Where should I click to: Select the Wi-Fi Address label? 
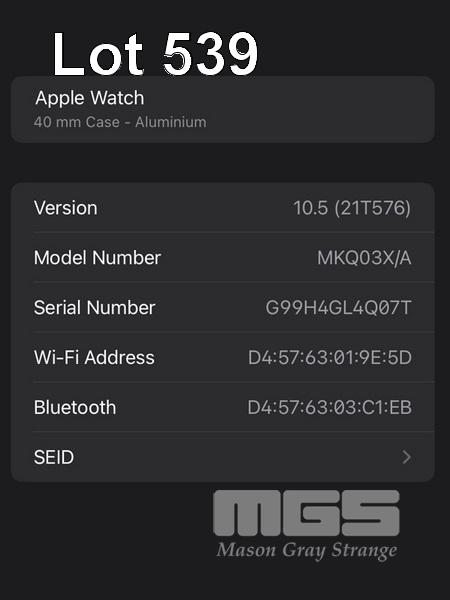pyautogui.click(x=94, y=357)
